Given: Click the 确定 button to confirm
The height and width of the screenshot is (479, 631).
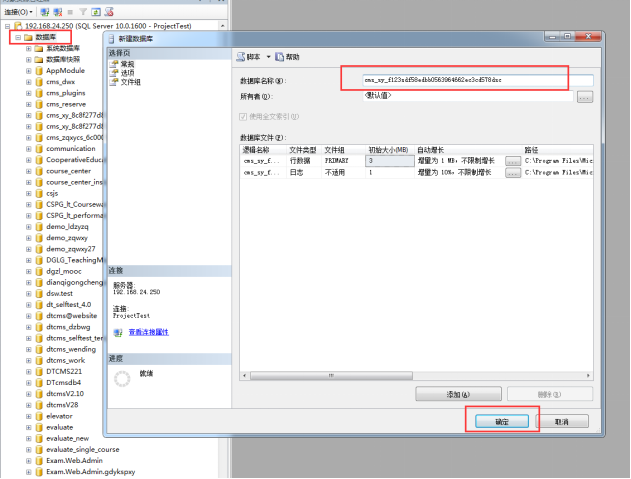Looking at the screenshot, I should tap(502, 422).
